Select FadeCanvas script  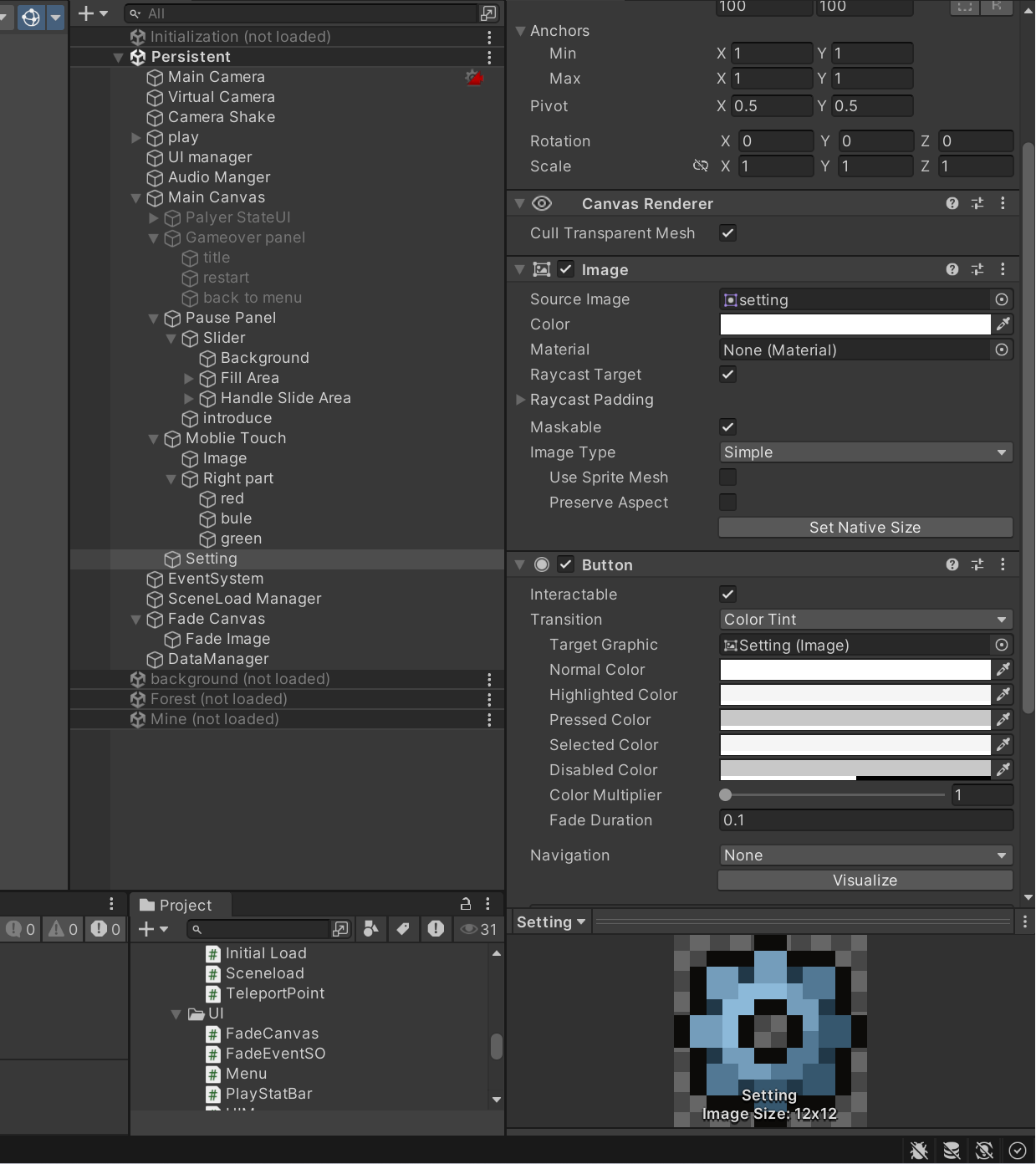(x=263, y=1034)
